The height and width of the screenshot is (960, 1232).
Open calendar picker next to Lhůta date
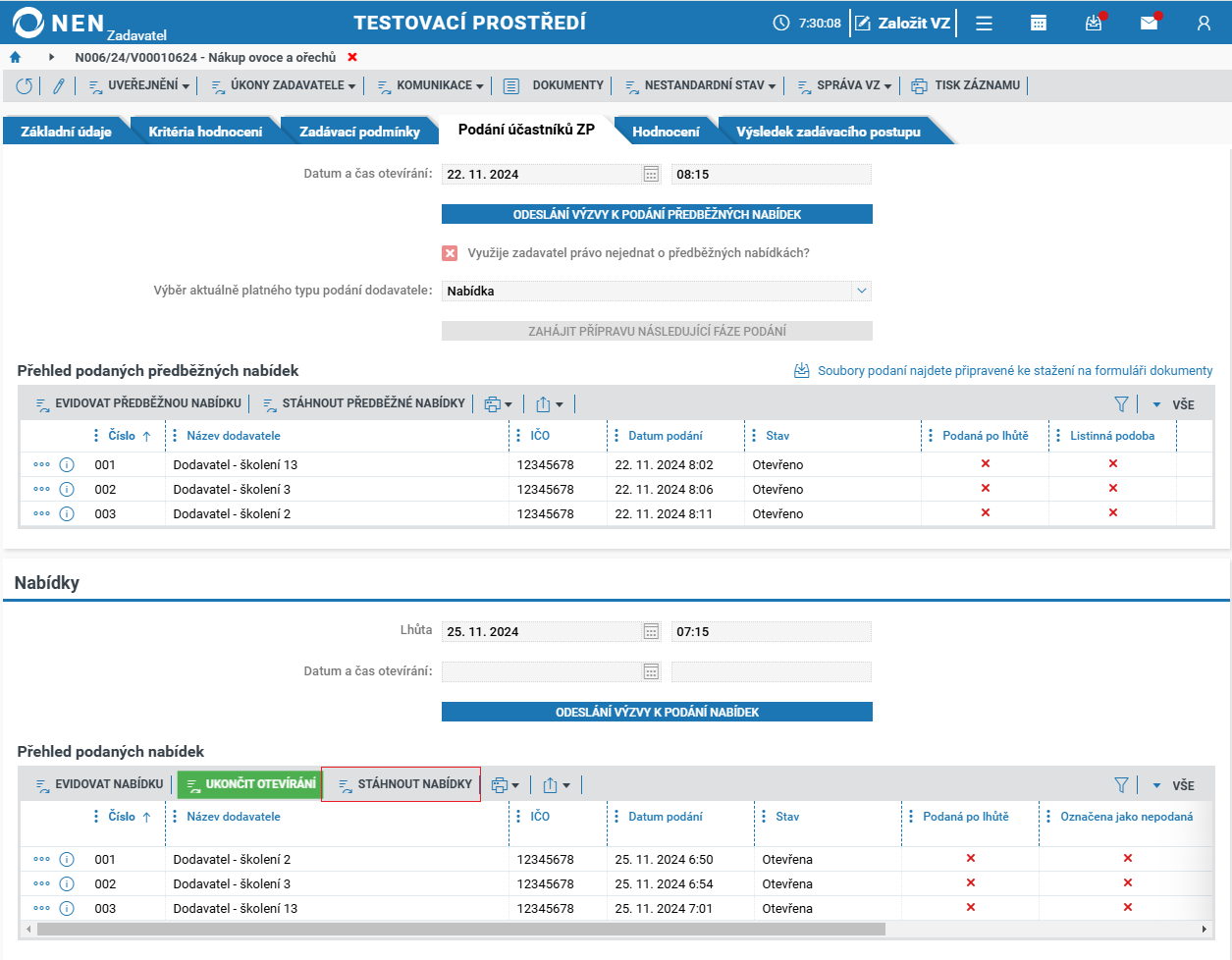[x=651, y=631]
